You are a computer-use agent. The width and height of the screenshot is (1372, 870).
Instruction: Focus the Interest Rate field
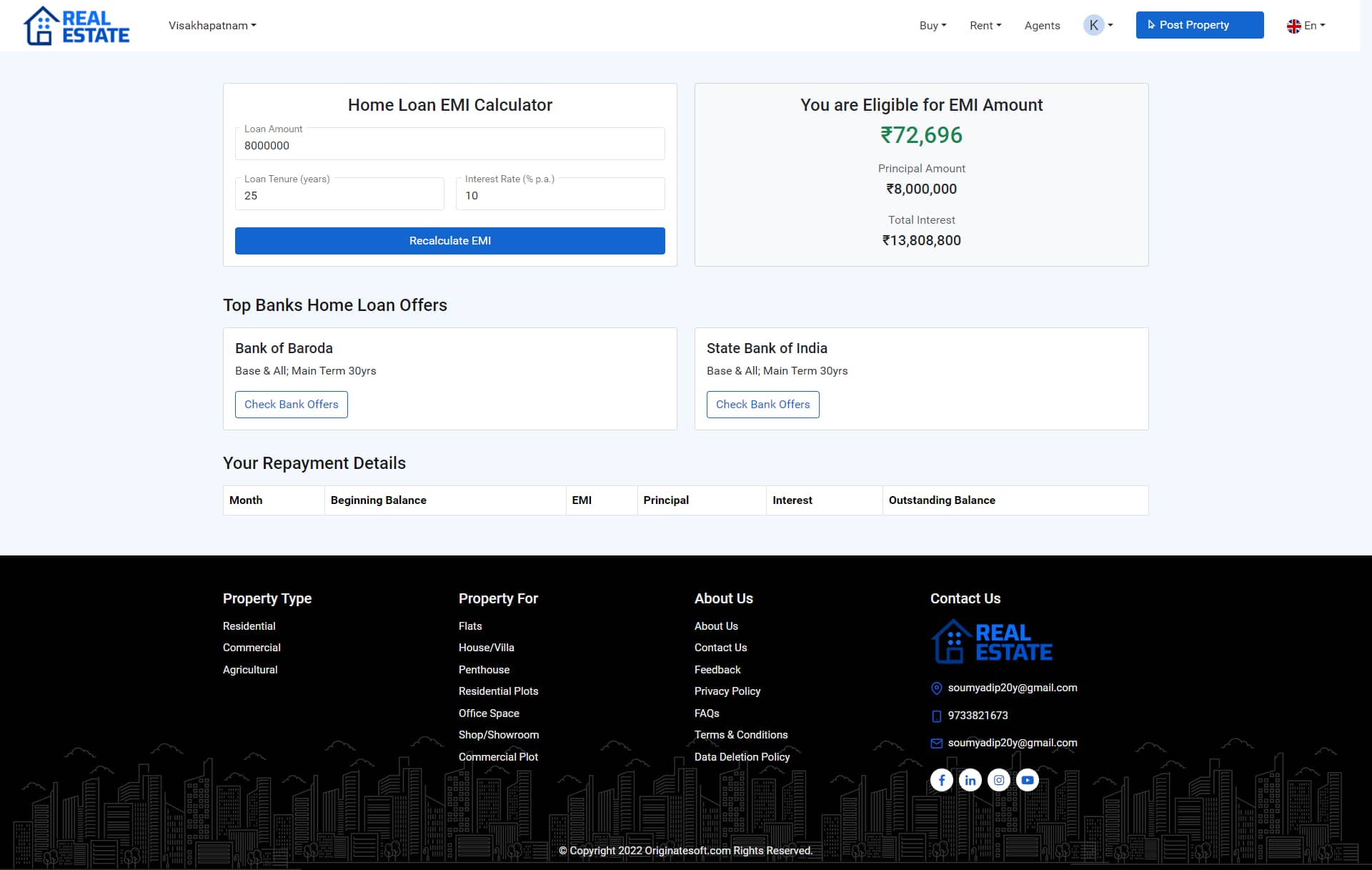click(560, 194)
